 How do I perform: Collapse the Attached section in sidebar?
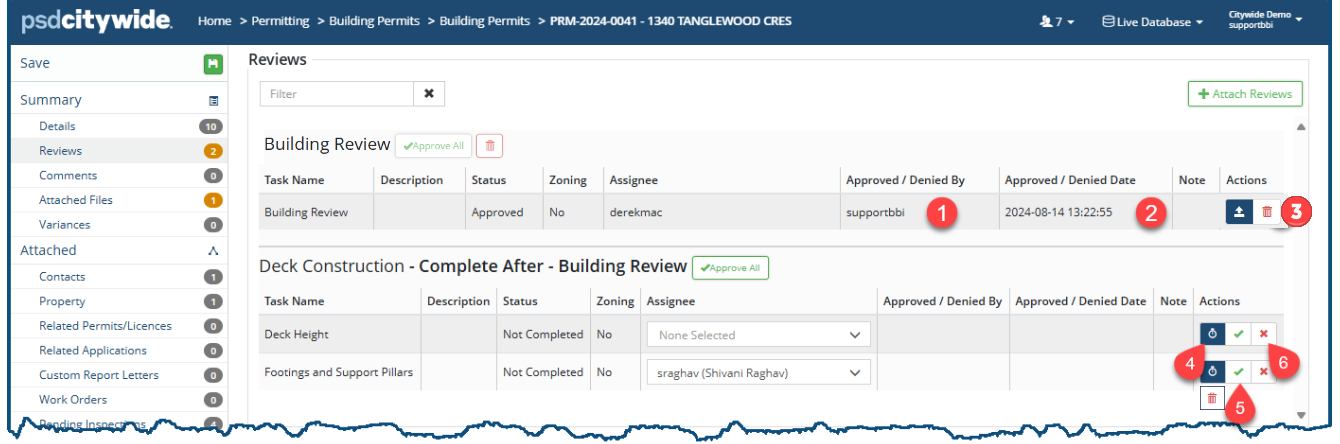click(x=213, y=251)
